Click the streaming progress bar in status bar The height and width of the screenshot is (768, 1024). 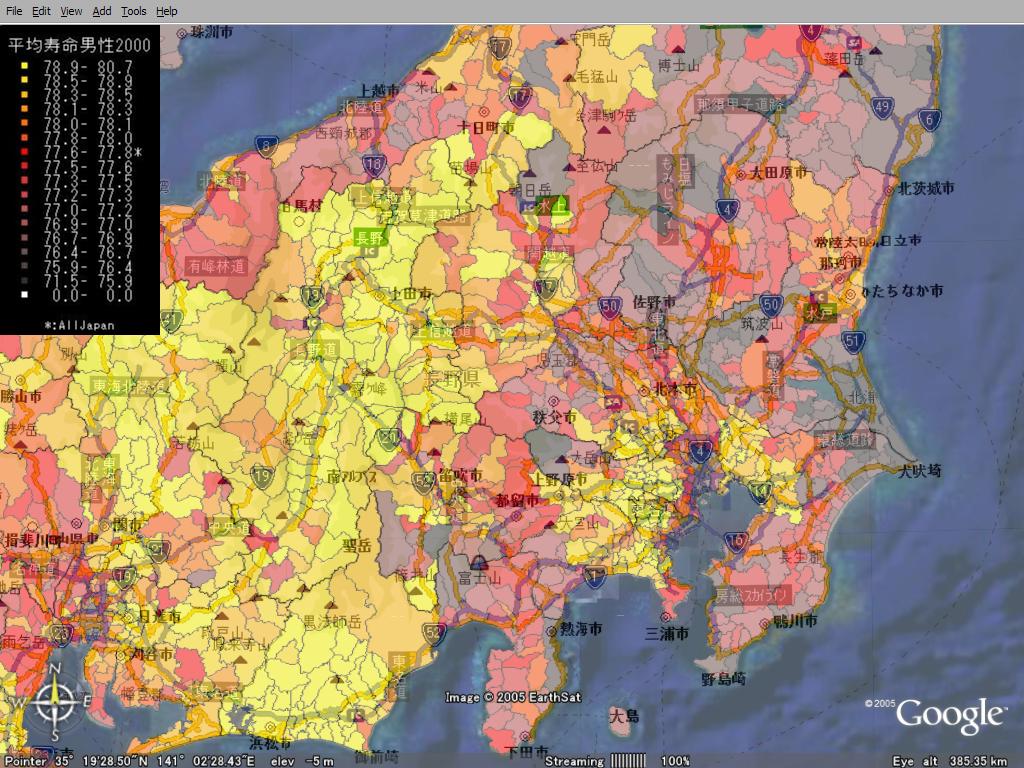(629, 761)
